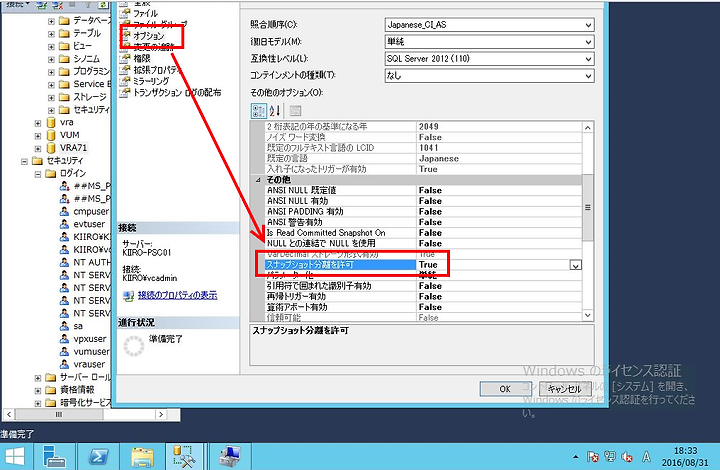Click the refresh icon in the Object Explorer toolbar

(104, 5)
